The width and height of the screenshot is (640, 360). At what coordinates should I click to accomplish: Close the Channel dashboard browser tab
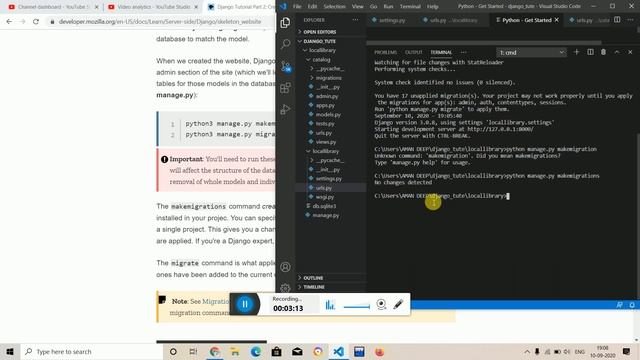[97, 7]
